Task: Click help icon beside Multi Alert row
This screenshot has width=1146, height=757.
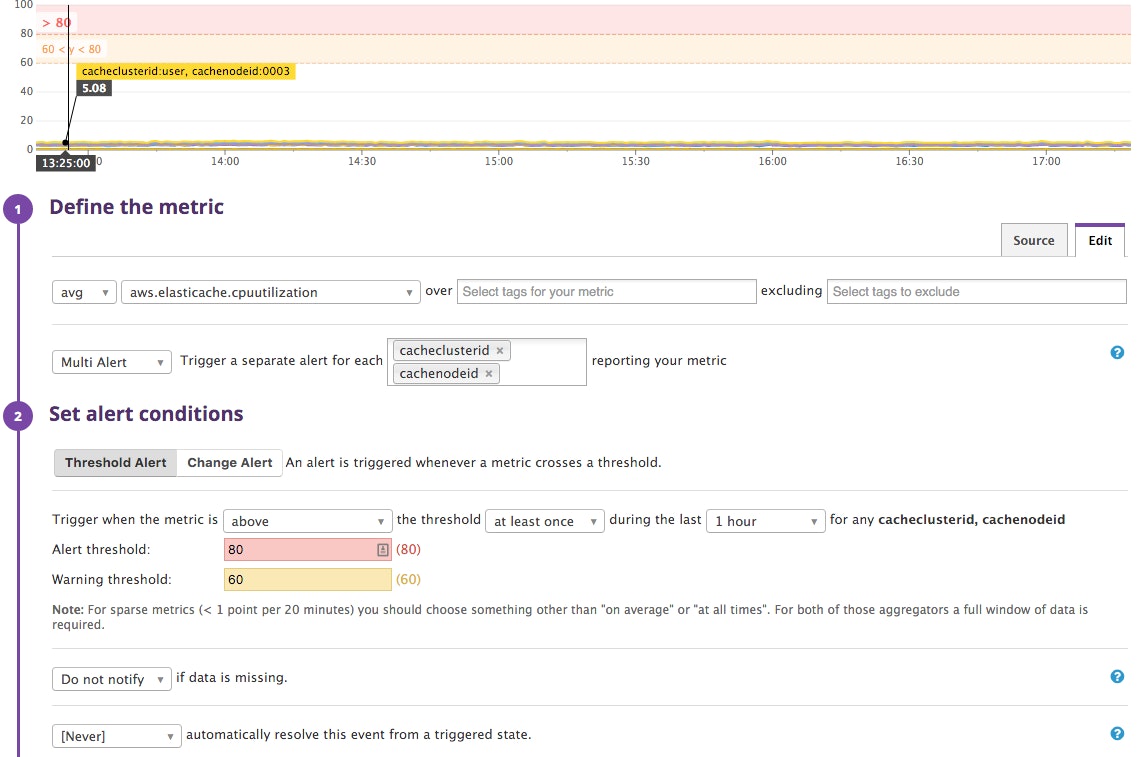Action: (x=1117, y=353)
